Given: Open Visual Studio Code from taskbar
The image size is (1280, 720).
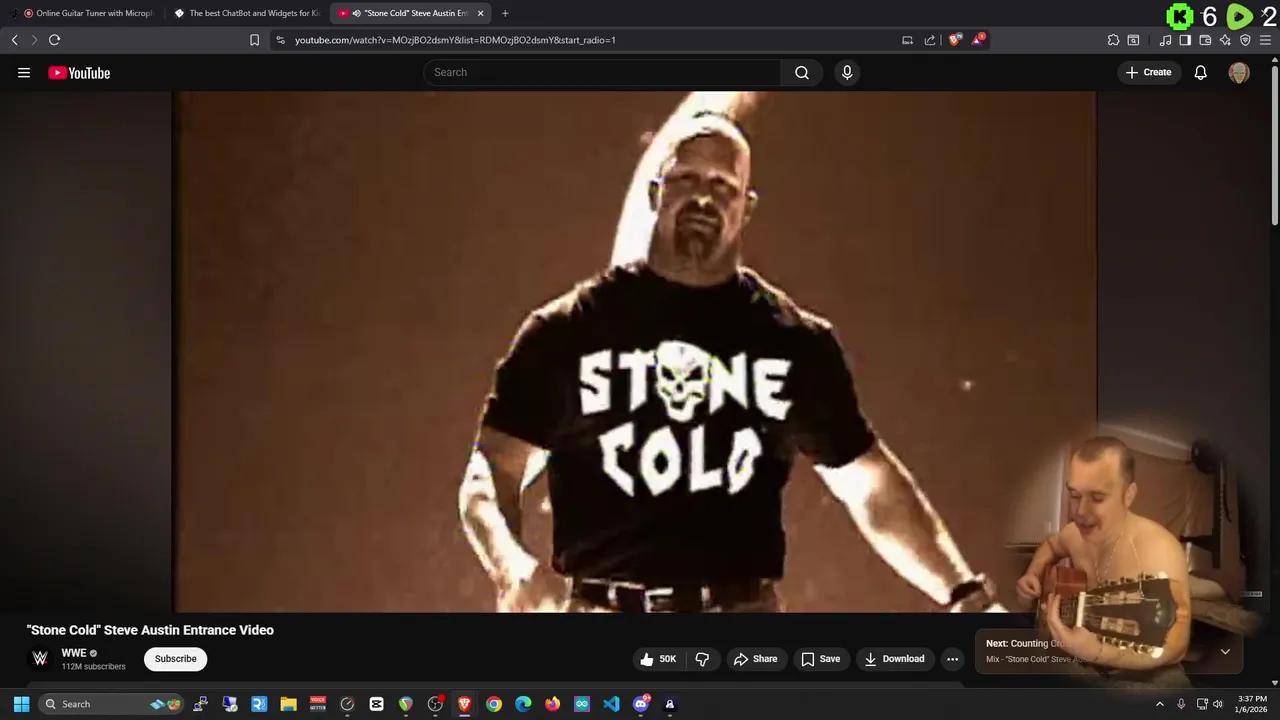Looking at the screenshot, I should (611, 704).
